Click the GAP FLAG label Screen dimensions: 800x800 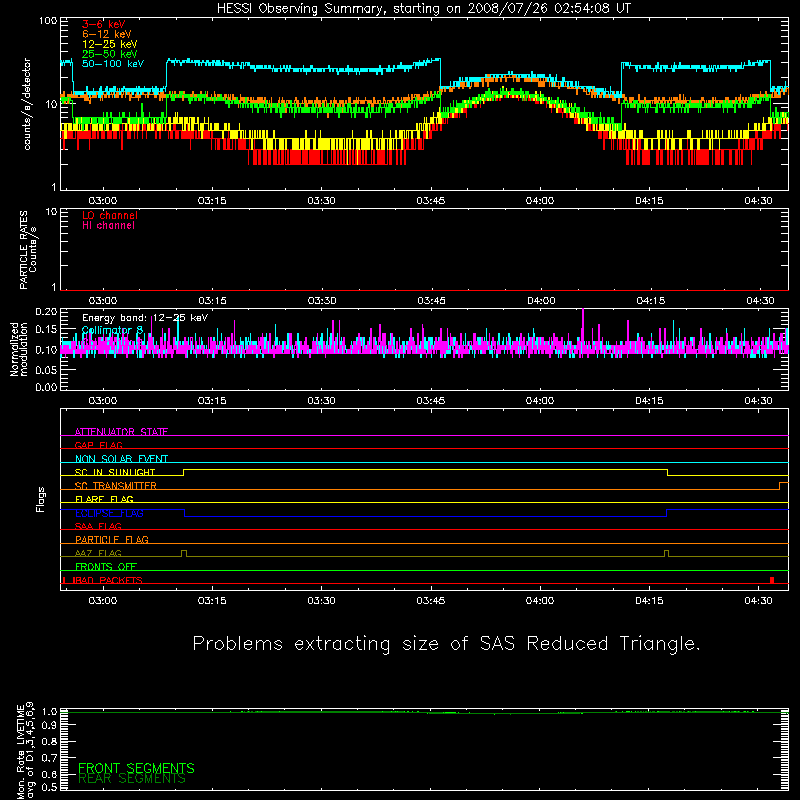click(98, 445)
